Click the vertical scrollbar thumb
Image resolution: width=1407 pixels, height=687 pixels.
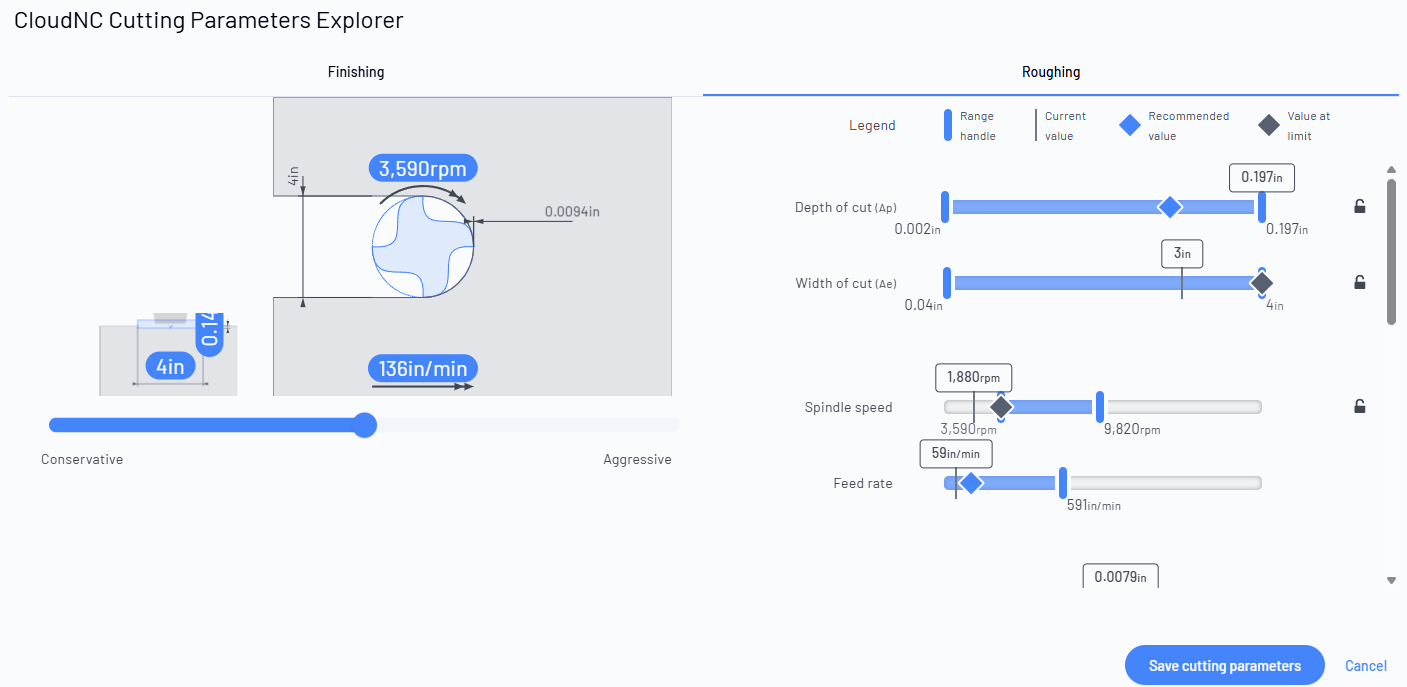pos(1391,252)
